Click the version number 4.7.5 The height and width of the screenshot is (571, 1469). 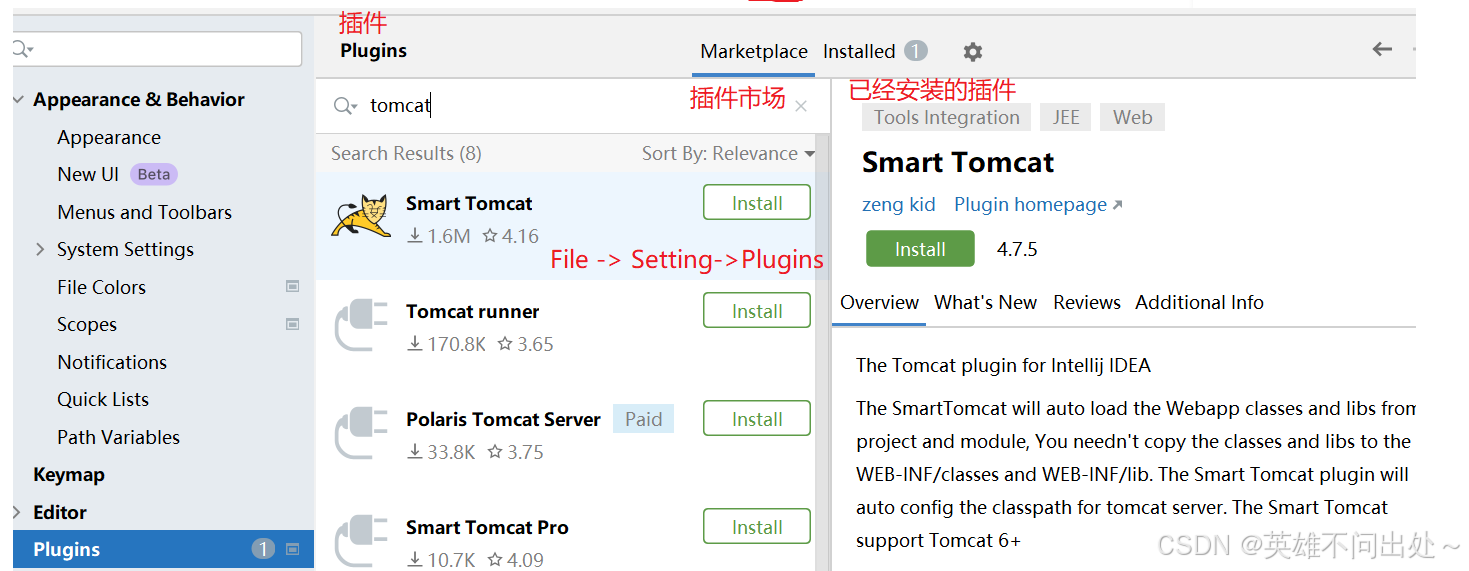[1017, 249]
